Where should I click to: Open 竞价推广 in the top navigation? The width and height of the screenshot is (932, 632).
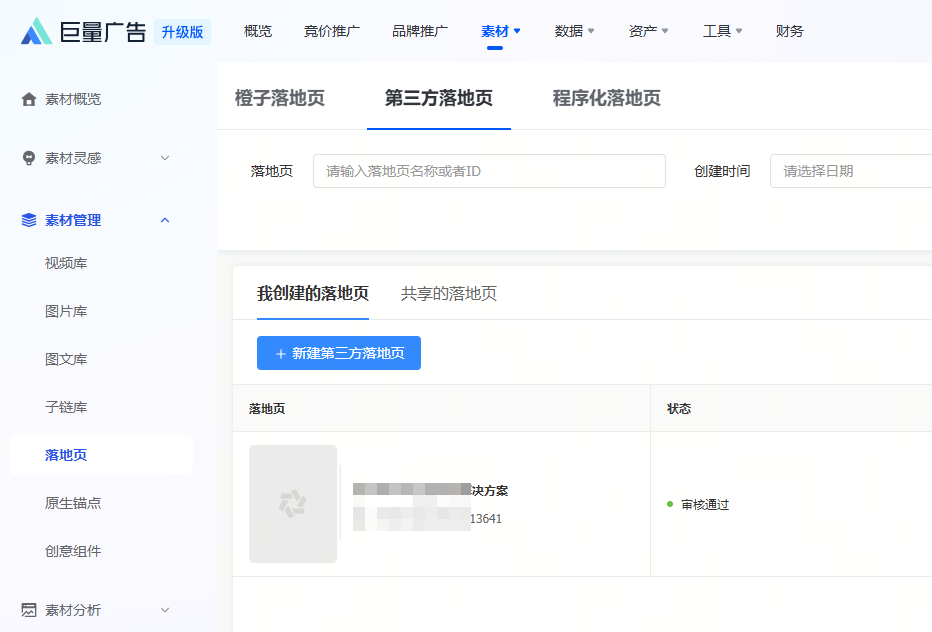(331, 31)
